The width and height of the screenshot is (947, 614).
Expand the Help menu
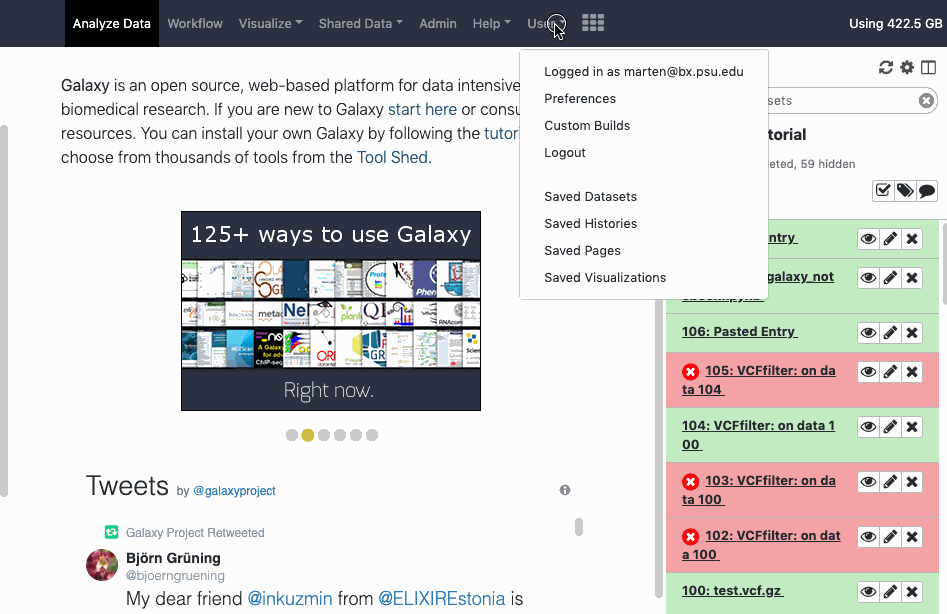tap(491, 23)
